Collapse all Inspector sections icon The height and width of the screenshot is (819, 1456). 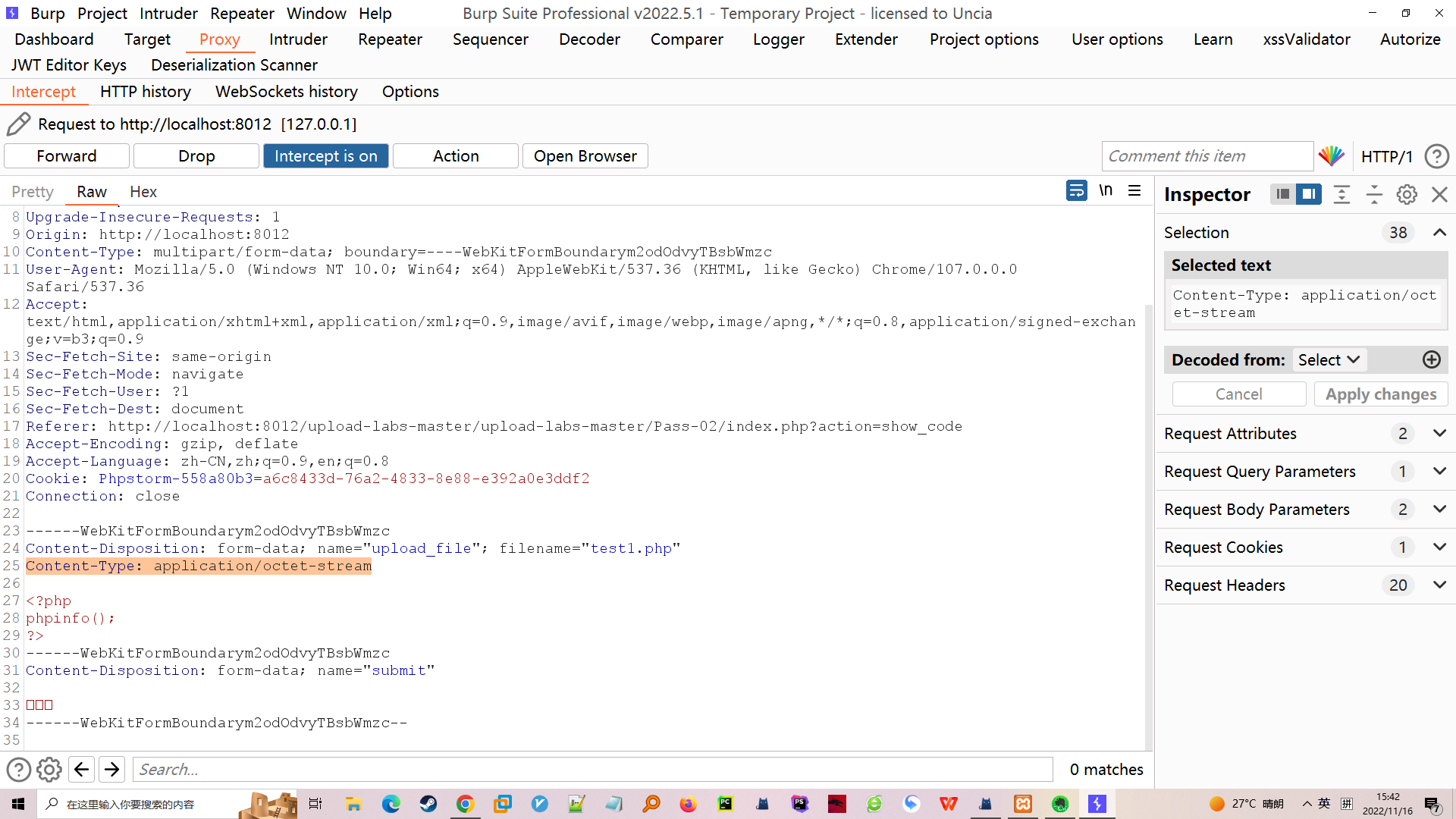pyautogui.click(x=1374, y=194)
